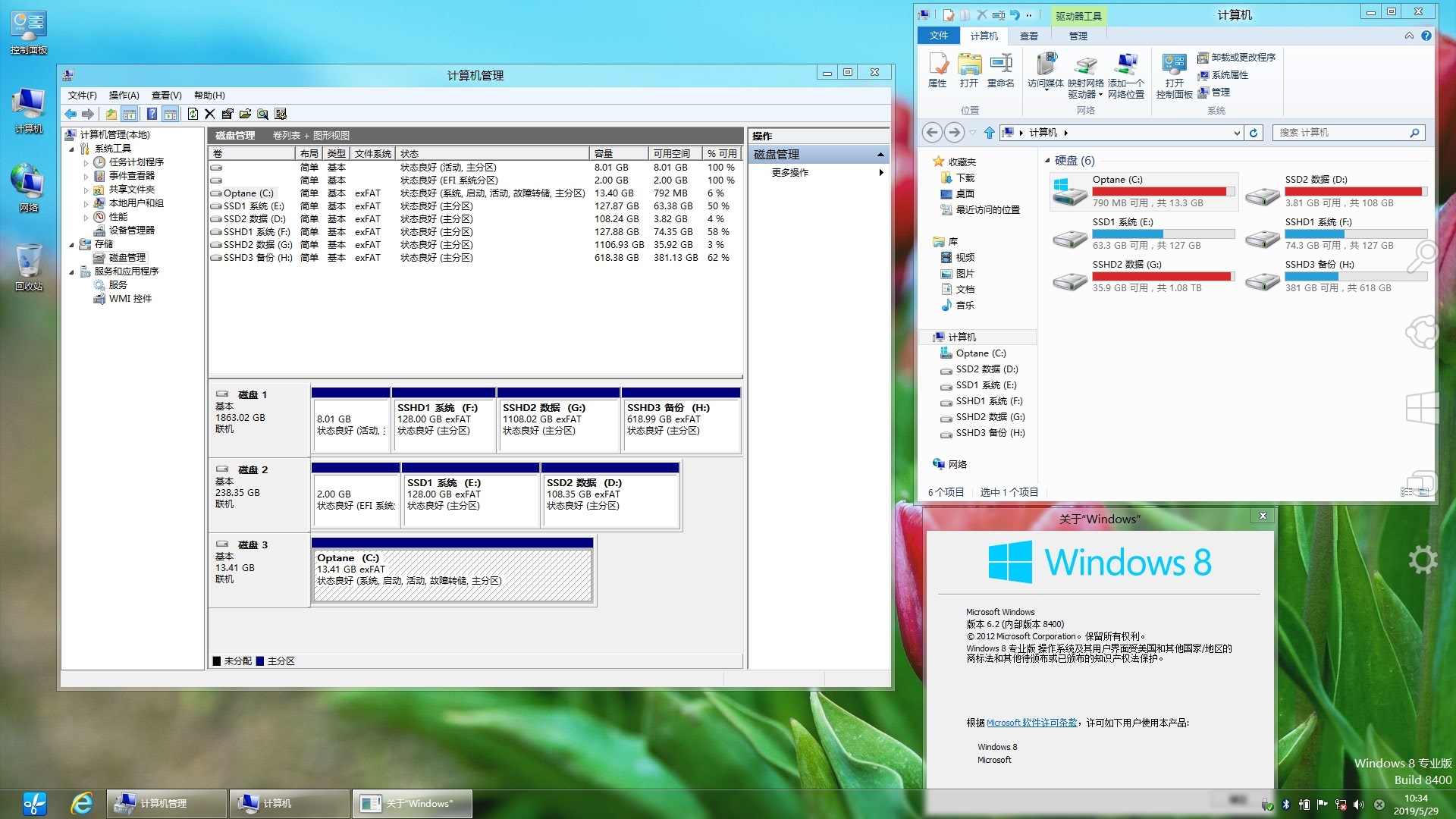Click the SSD2 数据 (D:) red usage bar
The height and width of the screenshot is (819, 1456).
(1356, 192)
